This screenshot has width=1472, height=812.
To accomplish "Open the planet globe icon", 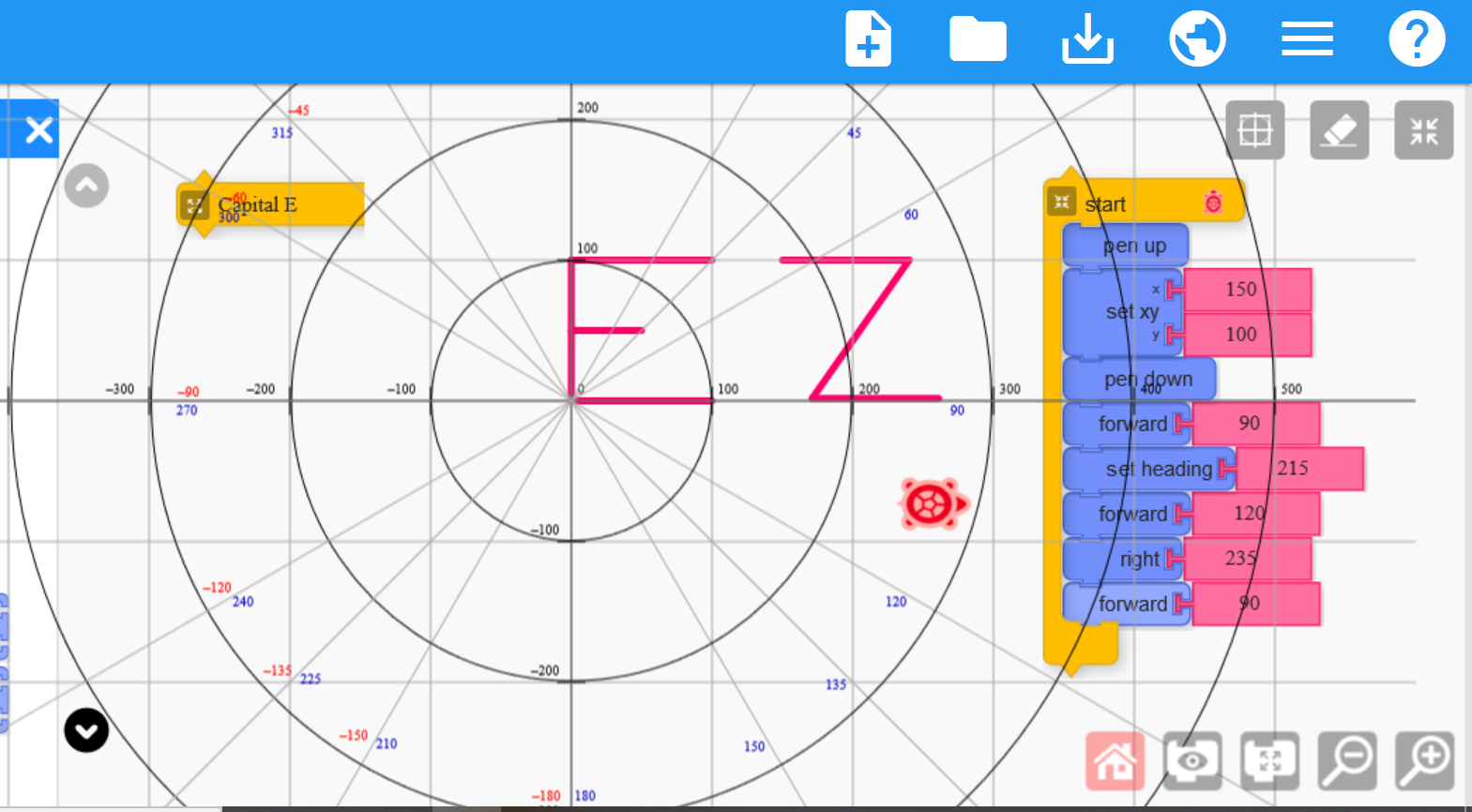I will [x=1197, y=39].
